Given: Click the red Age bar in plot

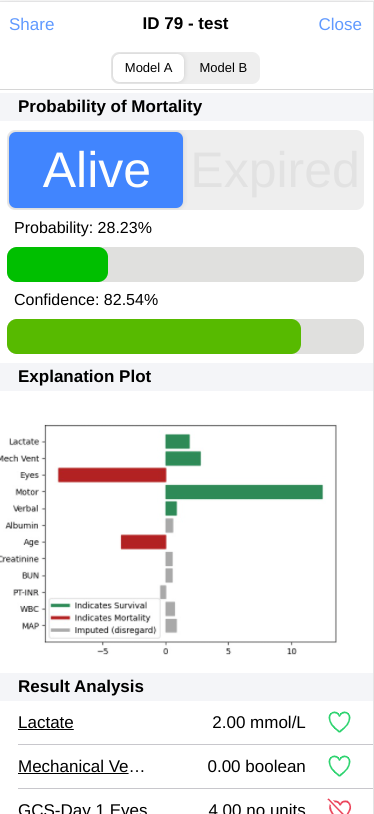Looking at the screenshot, I should coord(143,542).
